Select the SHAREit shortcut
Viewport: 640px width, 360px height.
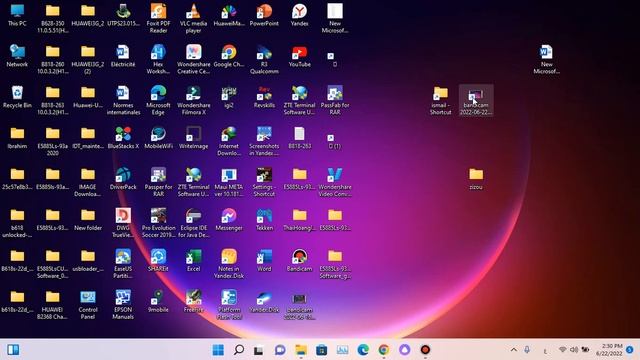(x=158, y=260)
